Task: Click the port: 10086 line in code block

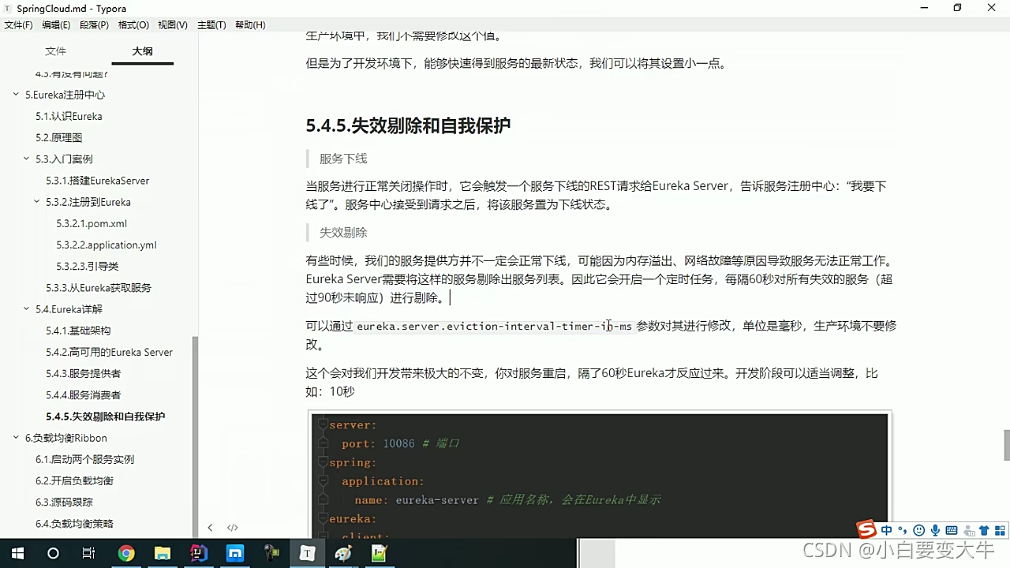Action: (401, 443)
